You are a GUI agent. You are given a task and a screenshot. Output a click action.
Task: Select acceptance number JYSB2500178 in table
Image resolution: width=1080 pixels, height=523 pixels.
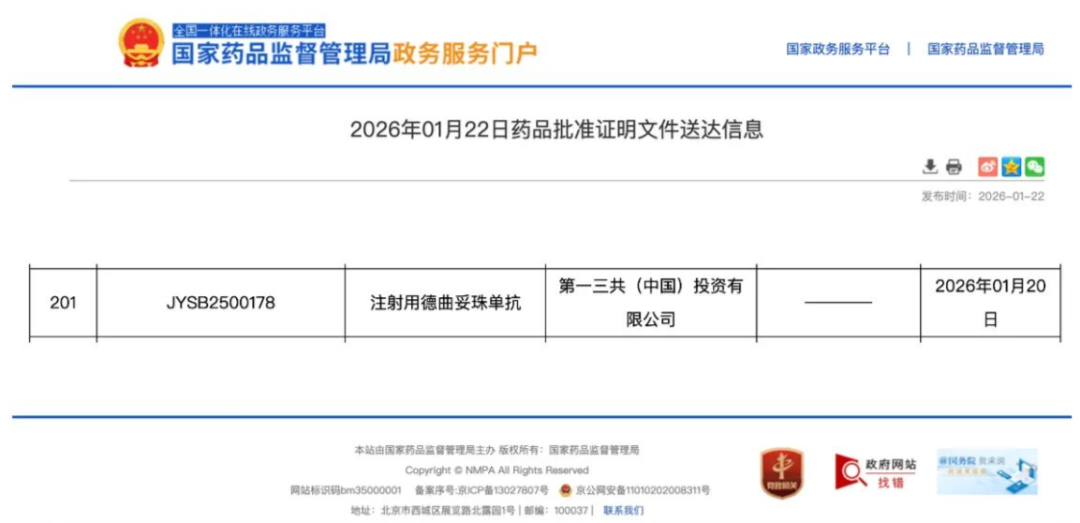(220, 303)
